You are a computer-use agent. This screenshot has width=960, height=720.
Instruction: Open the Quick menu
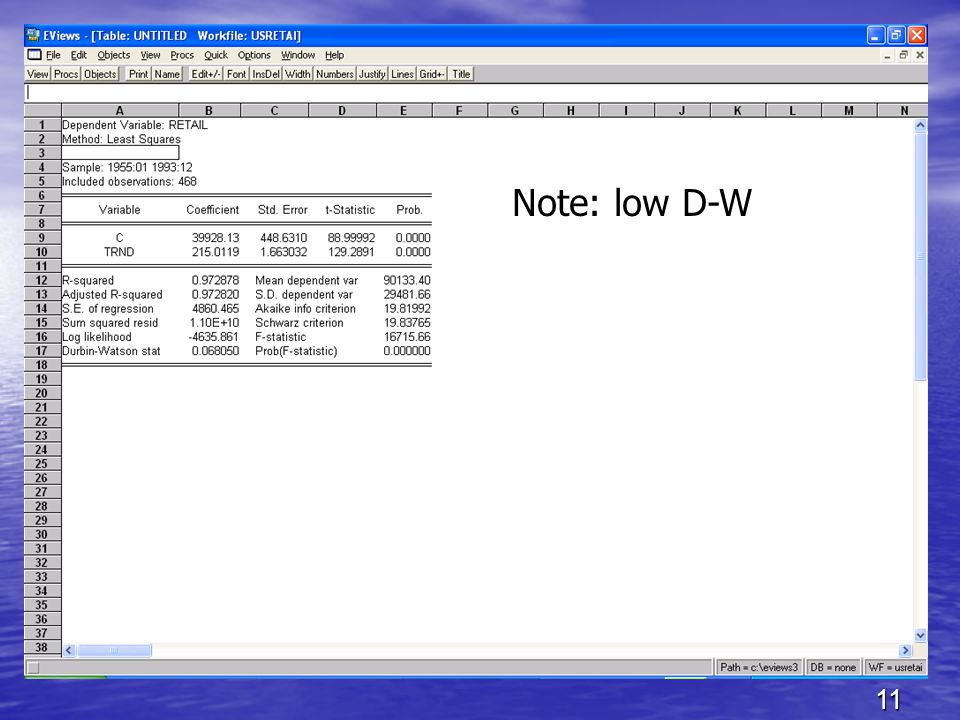coord(216,55)
